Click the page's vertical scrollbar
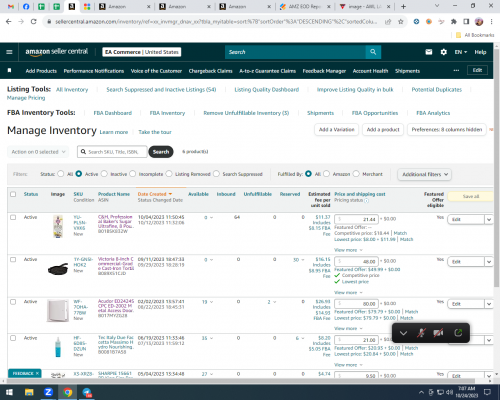This screenshot has height=400, width=500. pyautogui.click(x=496, y=167)
